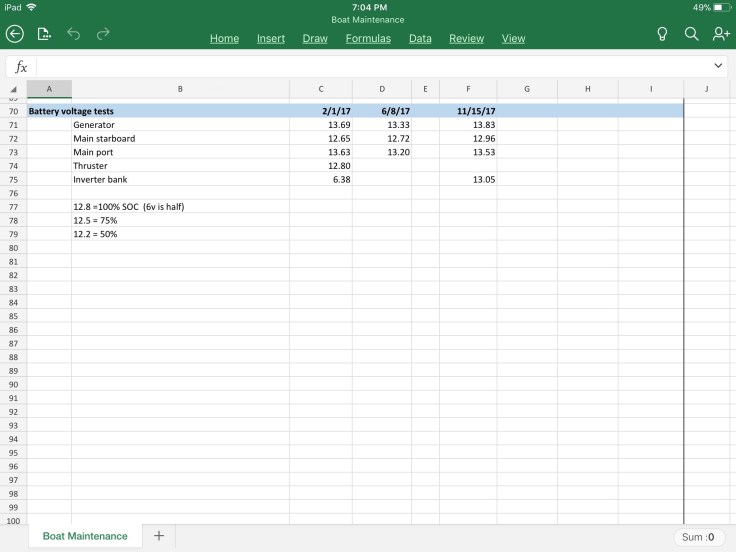Viewport: 736px width, 552px height.
Task: Open the search magnifier icon
Action: tap(691, 34)
